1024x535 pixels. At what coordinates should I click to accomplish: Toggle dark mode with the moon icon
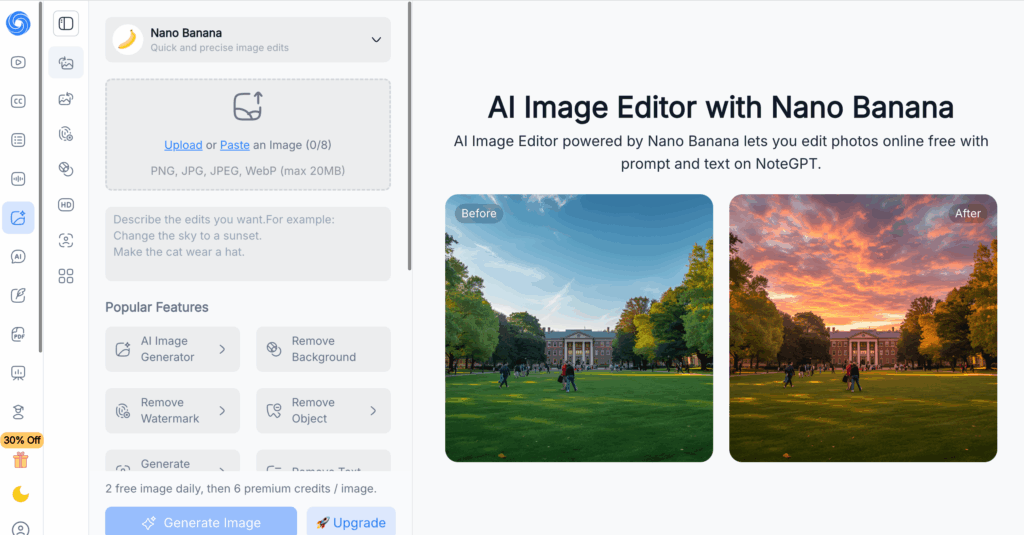(x=20, y=494)
